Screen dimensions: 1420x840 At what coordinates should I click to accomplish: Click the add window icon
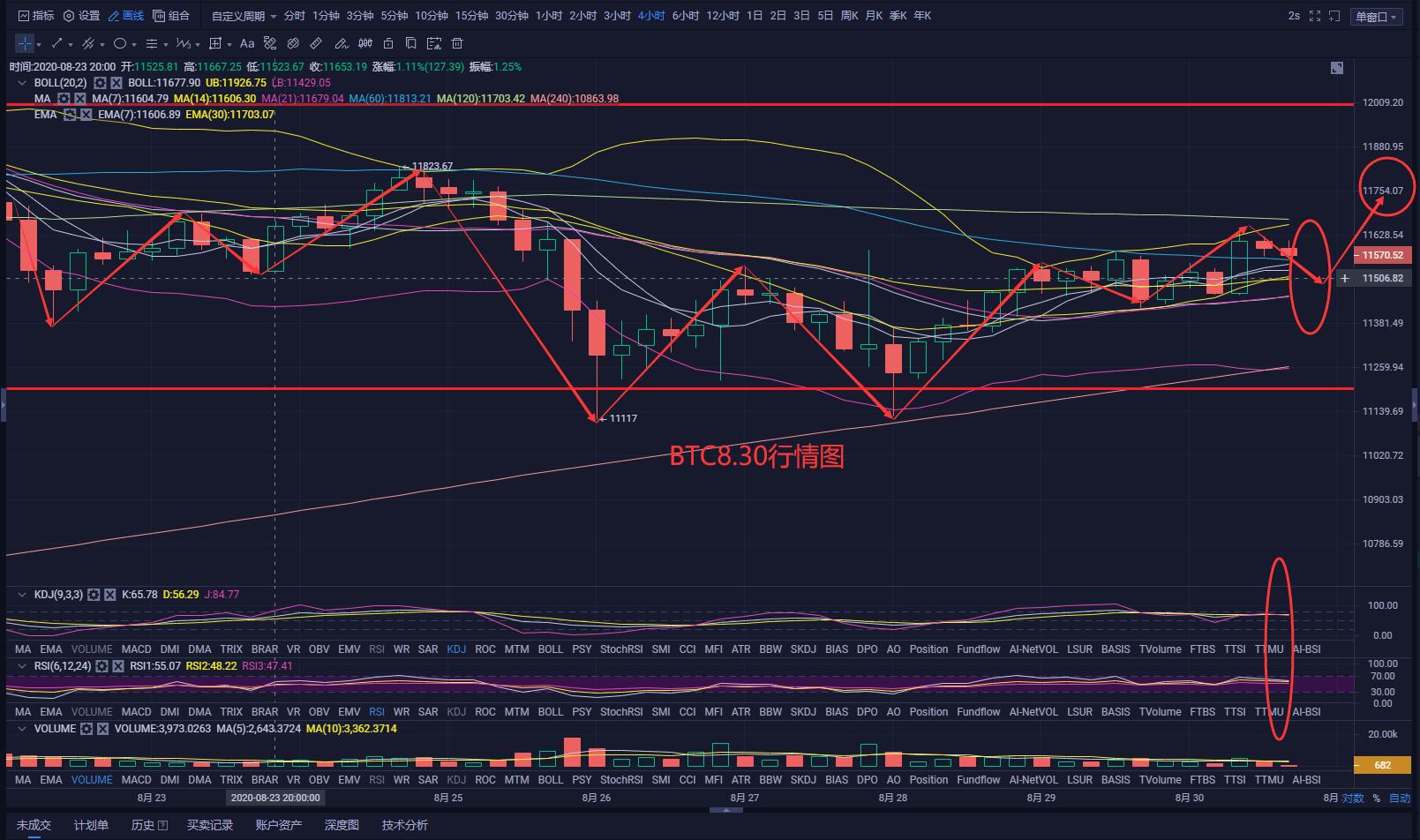tap(1334, 16)
